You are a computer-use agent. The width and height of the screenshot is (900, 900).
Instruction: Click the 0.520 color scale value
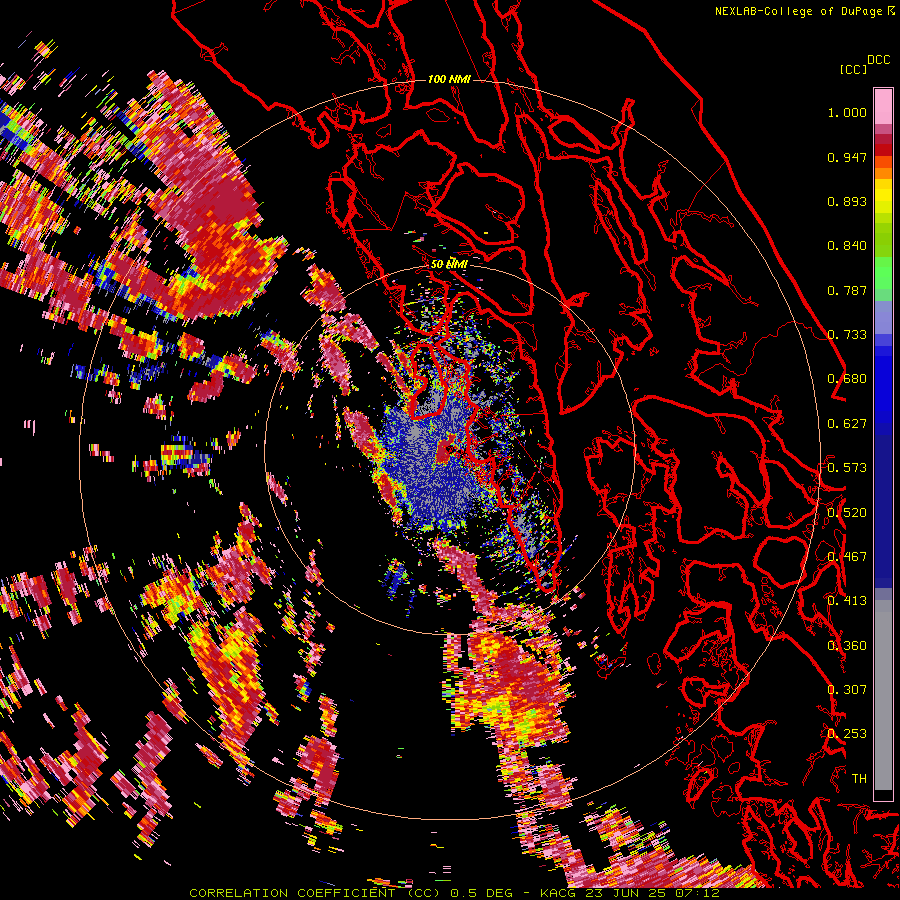click(x=847, y=513)
